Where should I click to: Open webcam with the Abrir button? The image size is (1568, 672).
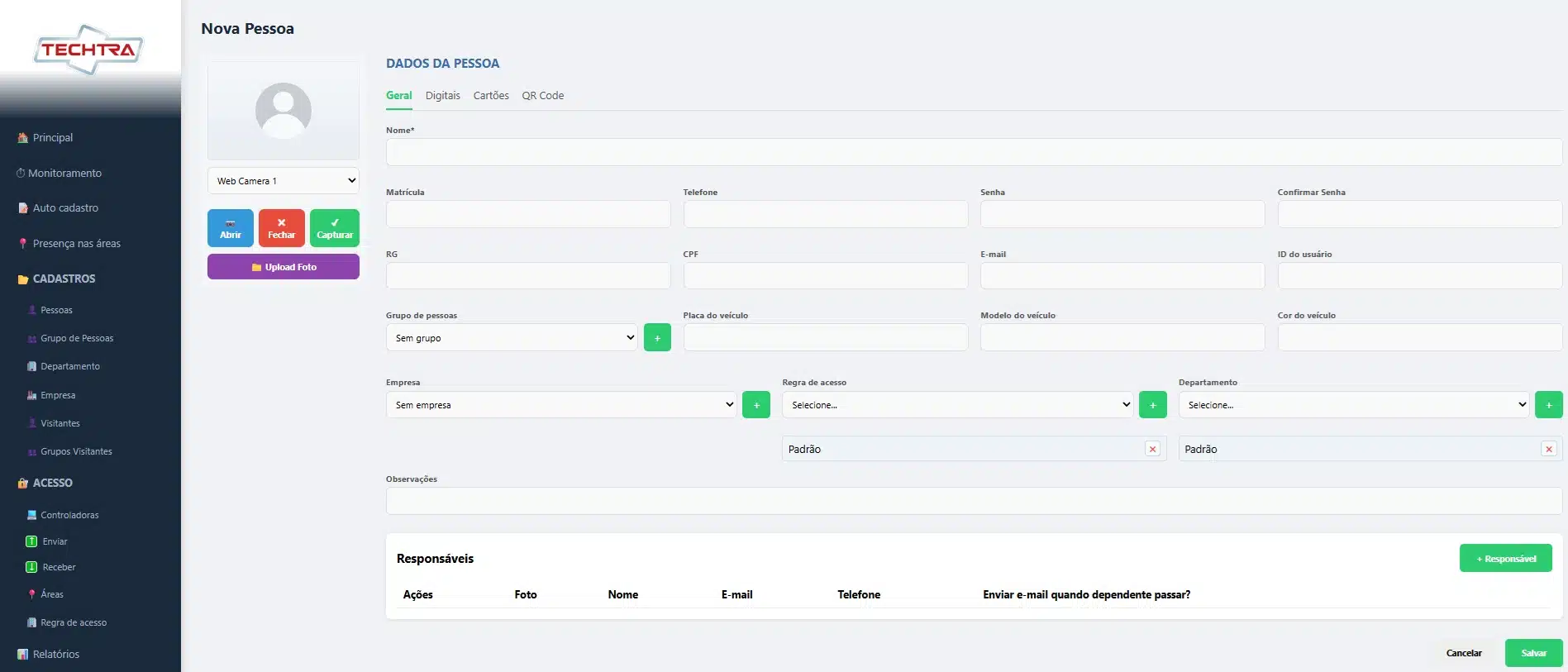click(231, 228)
